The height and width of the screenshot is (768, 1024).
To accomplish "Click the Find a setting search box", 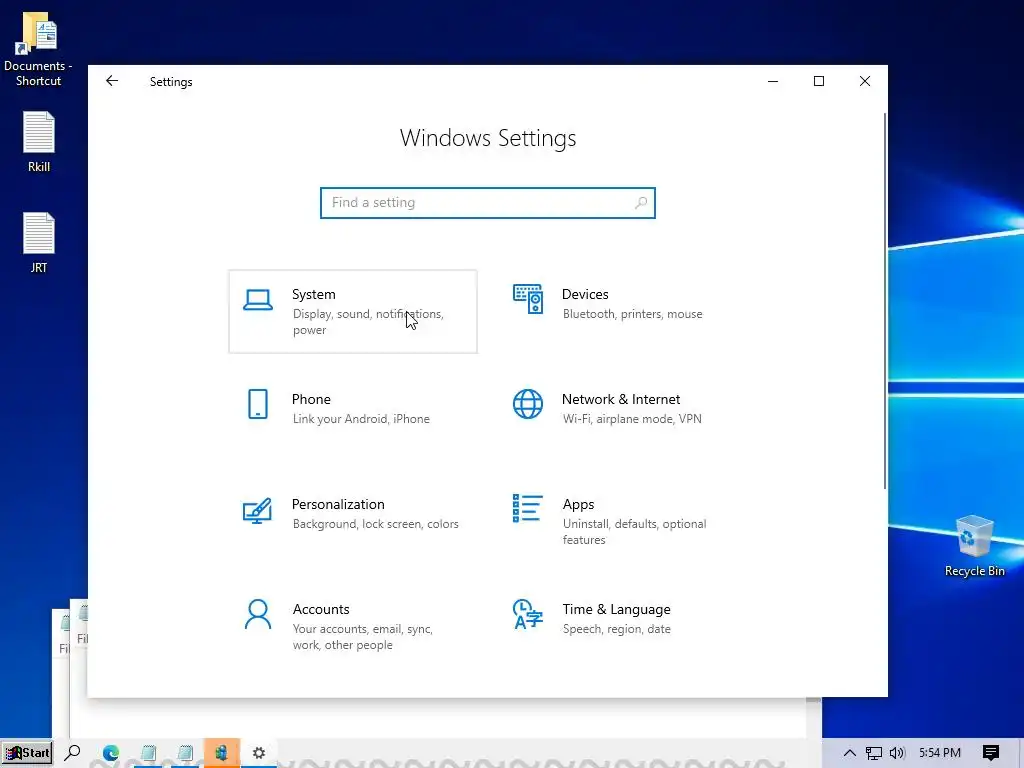I will pyautogui.click(x=488, y=202).
